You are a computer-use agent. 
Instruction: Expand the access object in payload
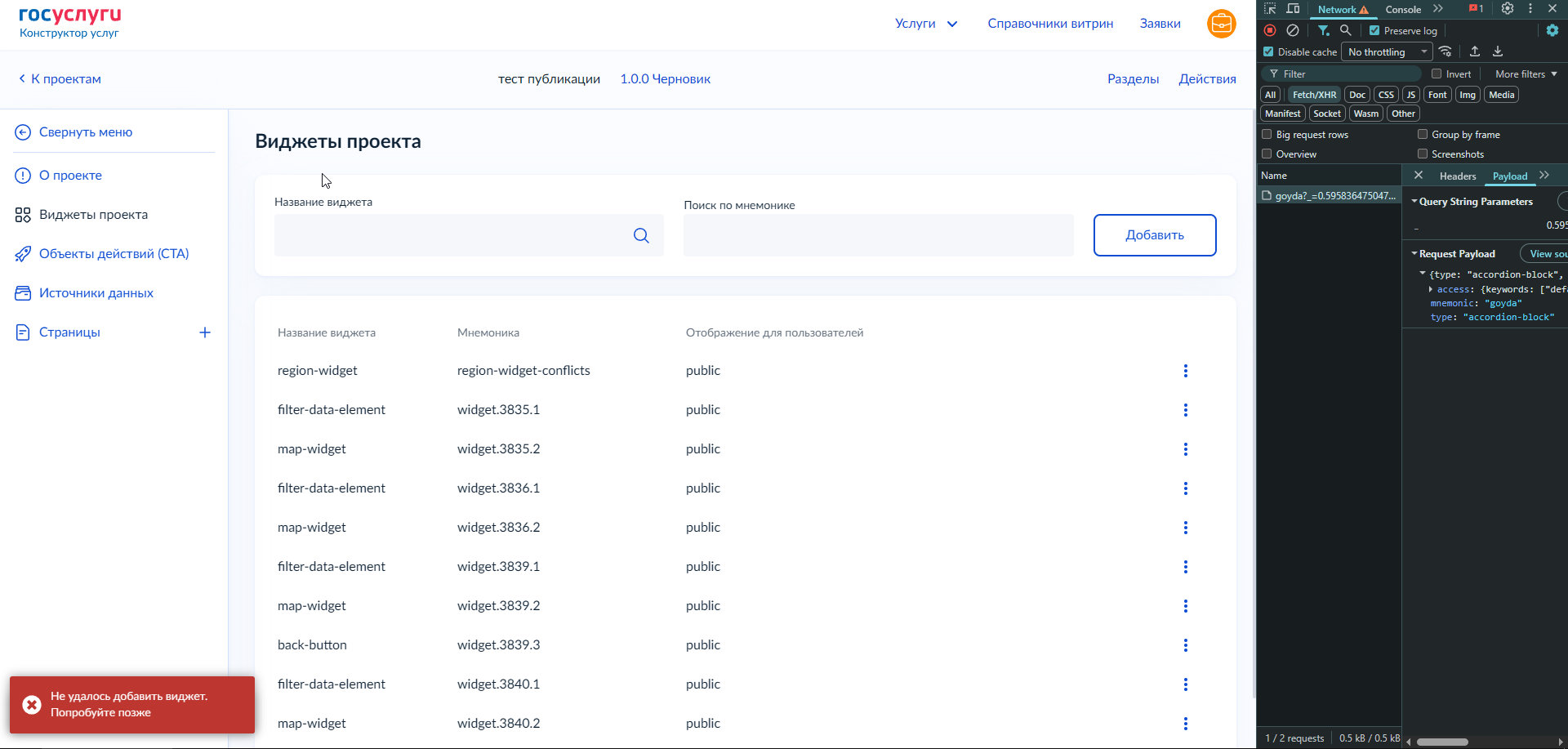pos(1431,289)
